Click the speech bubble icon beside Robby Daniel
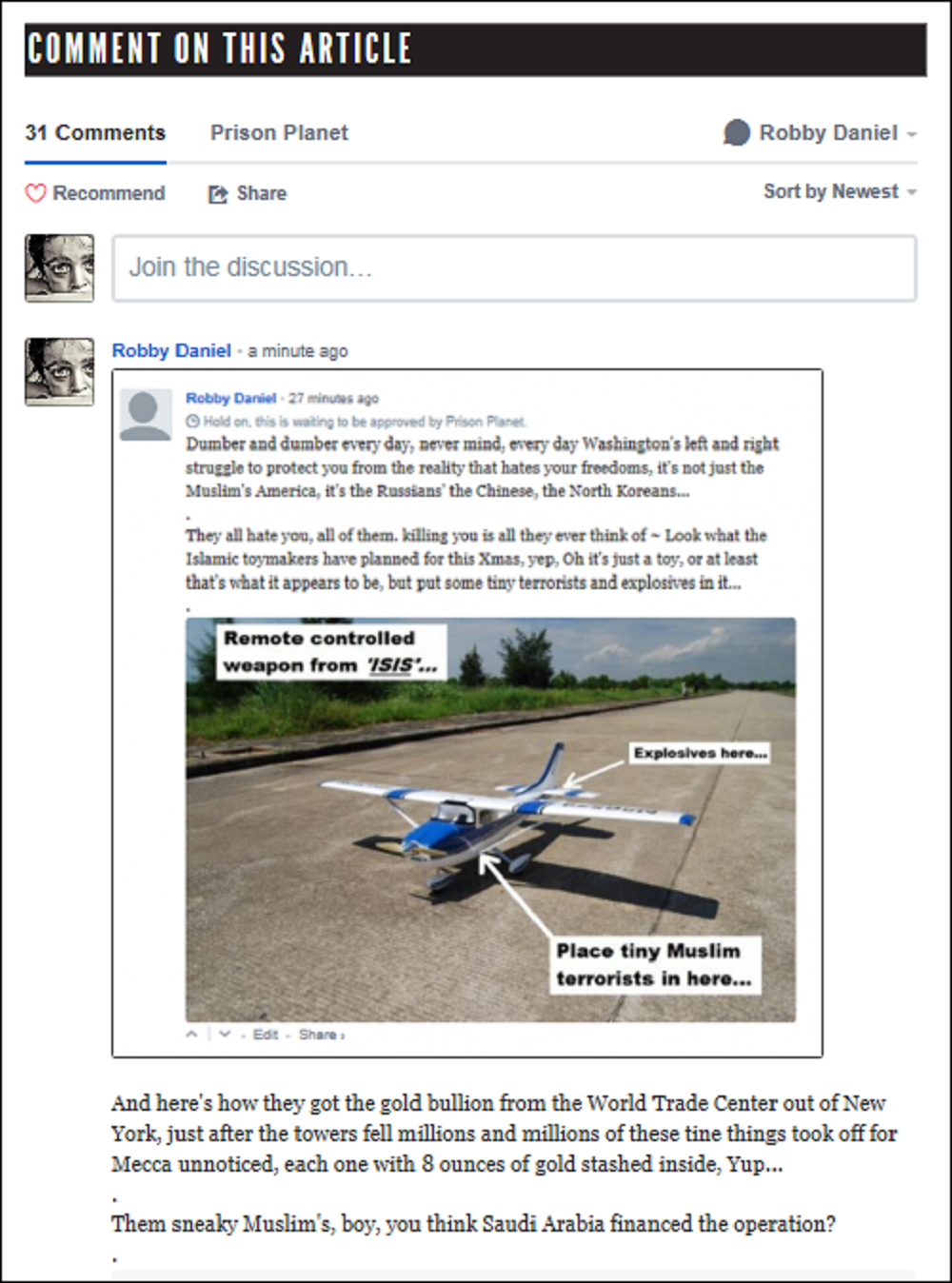This screenshot has width=952, height=1283. pyautogui.click(x=736, y=132)
